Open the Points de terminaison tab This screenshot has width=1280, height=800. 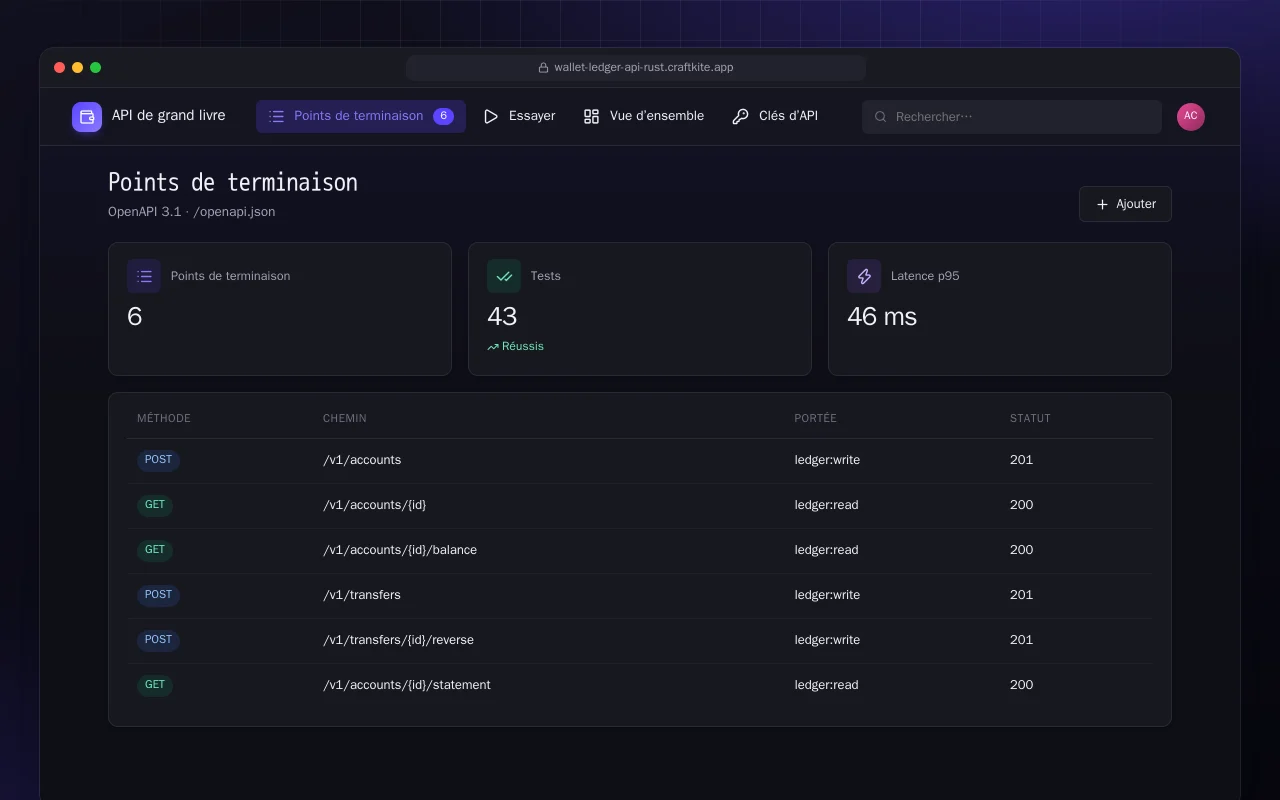click(x=361, y=116)
